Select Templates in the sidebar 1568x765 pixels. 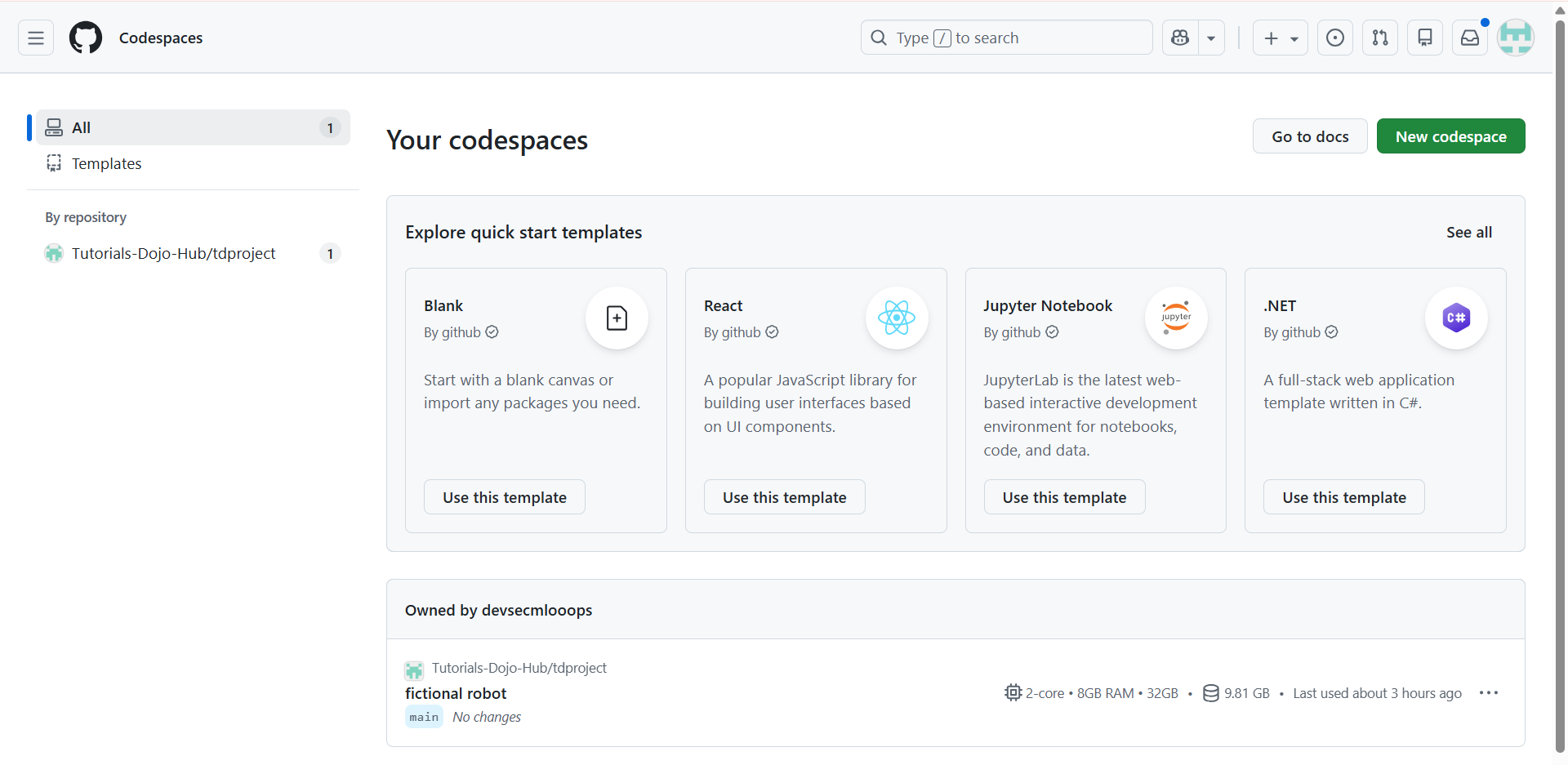click(106, 163)
